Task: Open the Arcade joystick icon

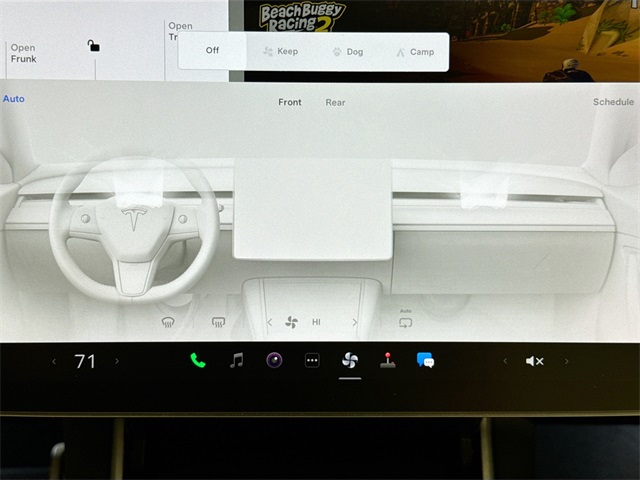Action: (x=388, y=360)
